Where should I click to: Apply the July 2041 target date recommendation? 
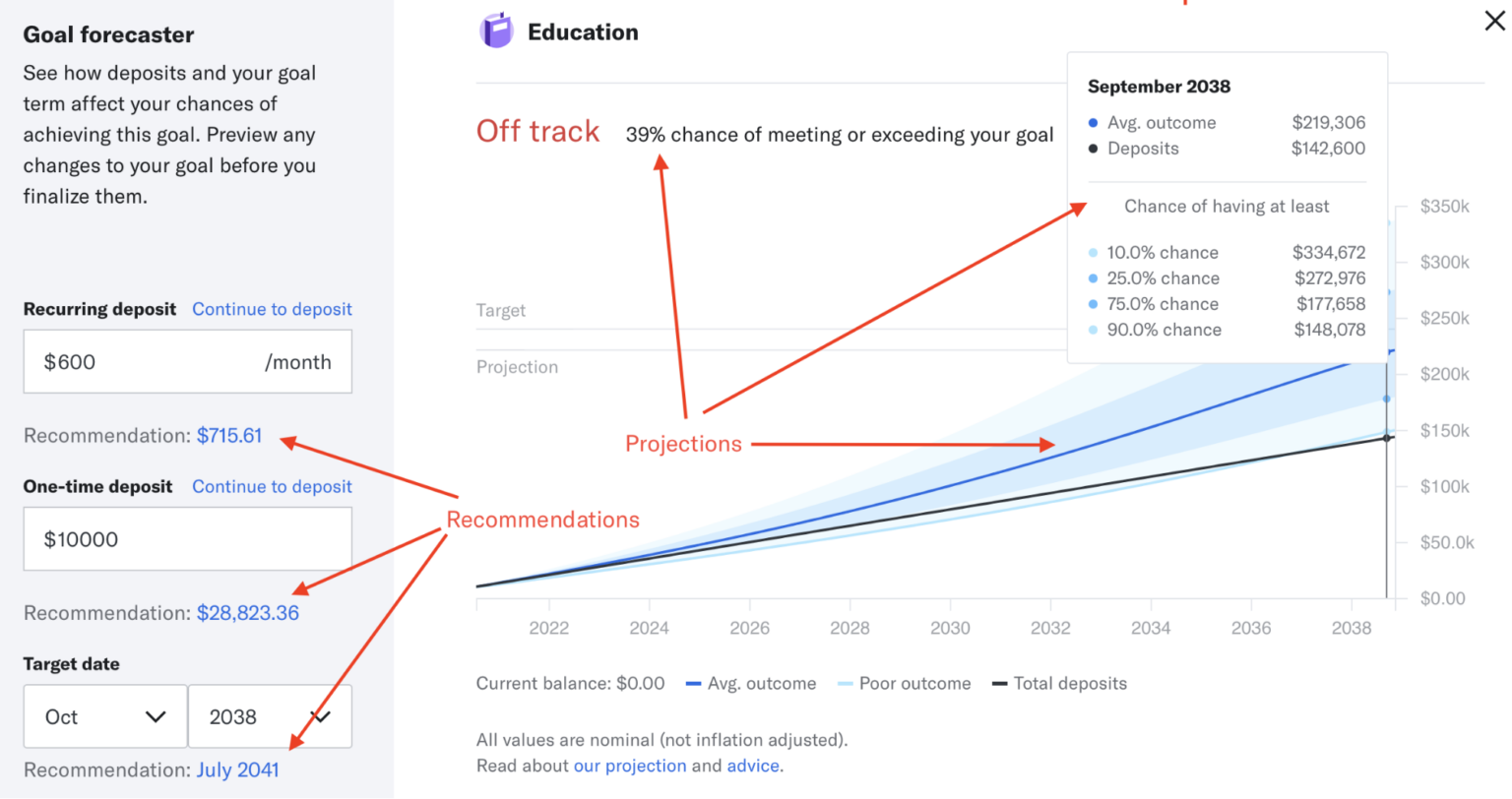pos(237,770)
